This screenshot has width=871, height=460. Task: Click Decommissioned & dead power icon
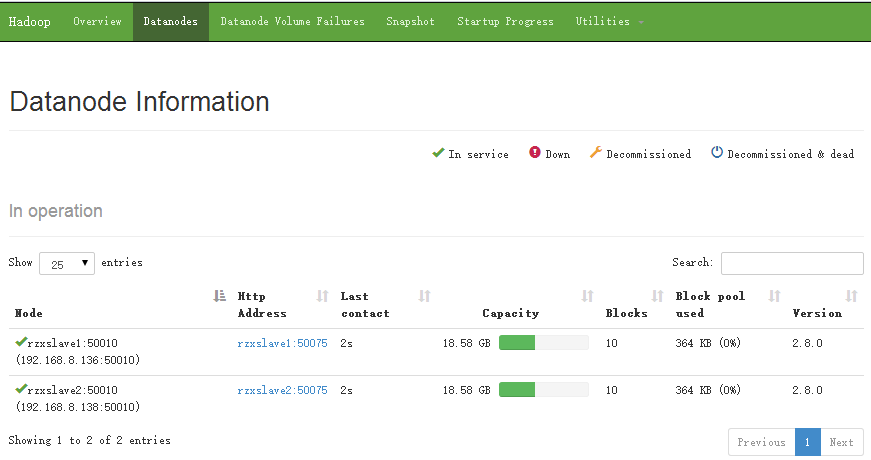coord(717,152)
